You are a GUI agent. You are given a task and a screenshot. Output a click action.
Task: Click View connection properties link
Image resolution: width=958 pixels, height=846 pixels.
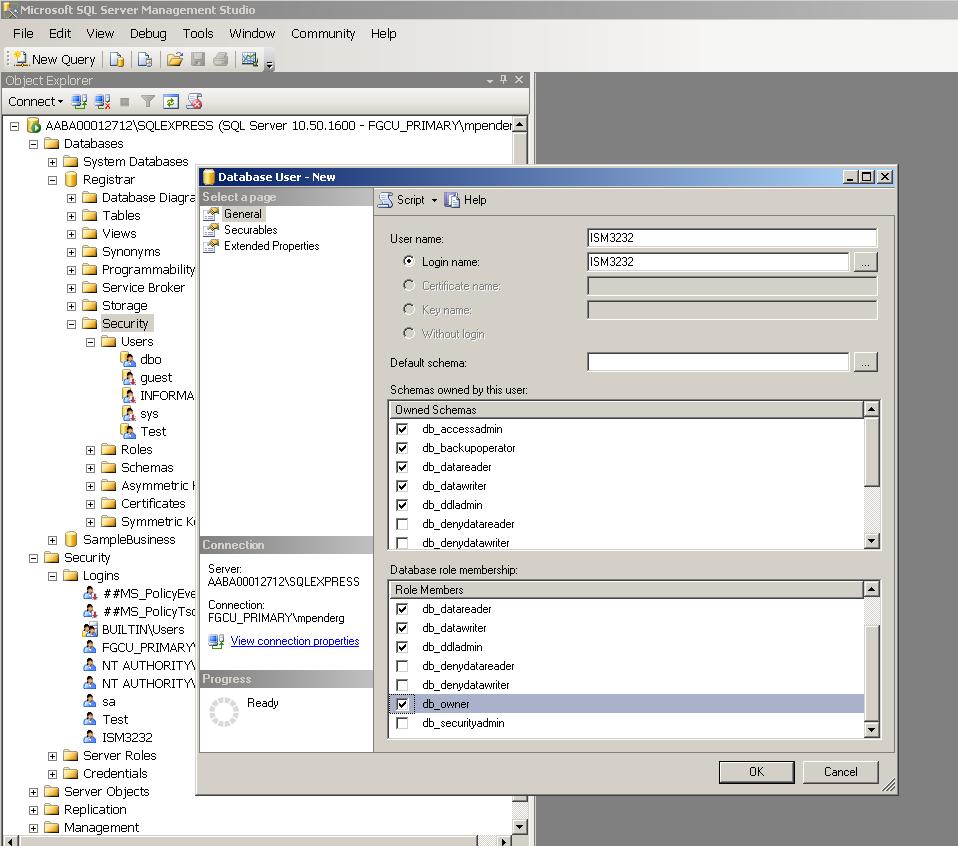click(x=294, y=641)
